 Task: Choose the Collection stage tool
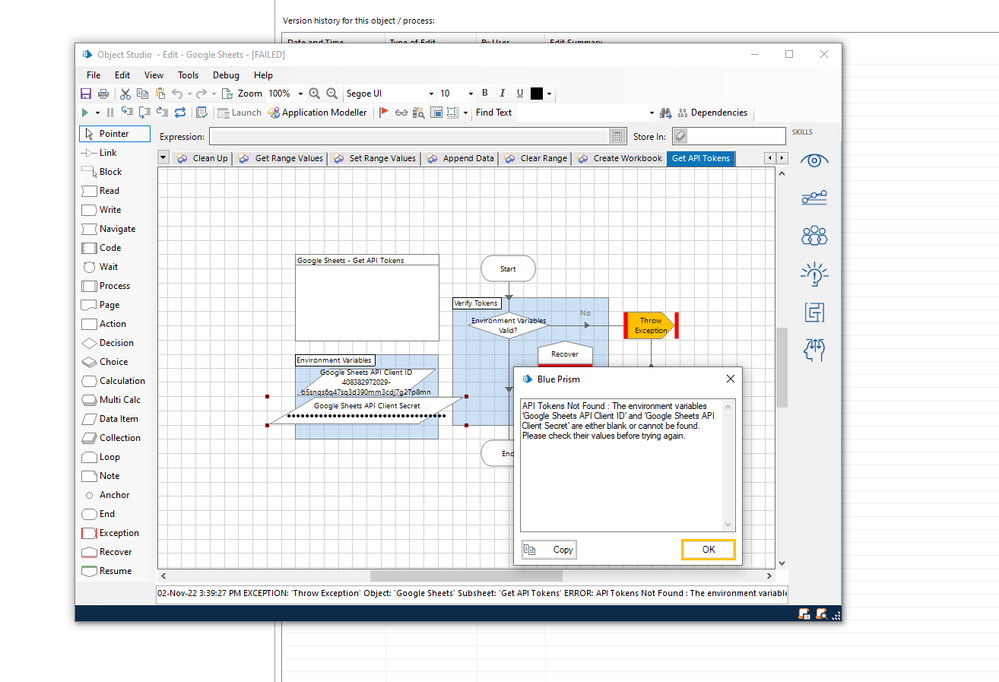119,438
